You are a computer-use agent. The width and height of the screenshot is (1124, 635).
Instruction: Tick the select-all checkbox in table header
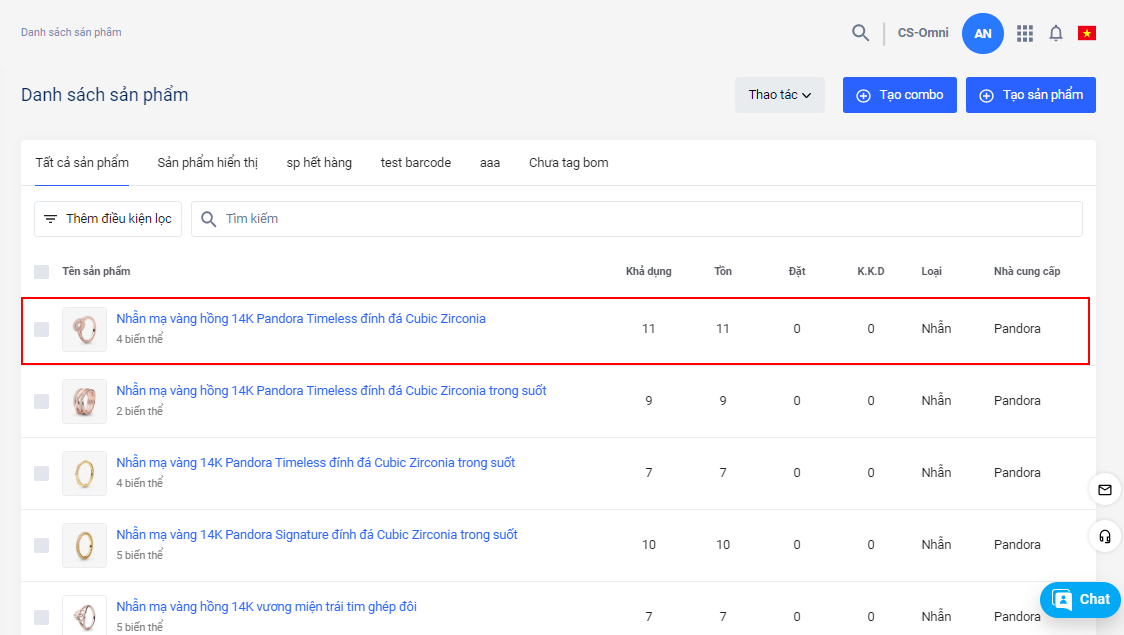pos(42,272)
